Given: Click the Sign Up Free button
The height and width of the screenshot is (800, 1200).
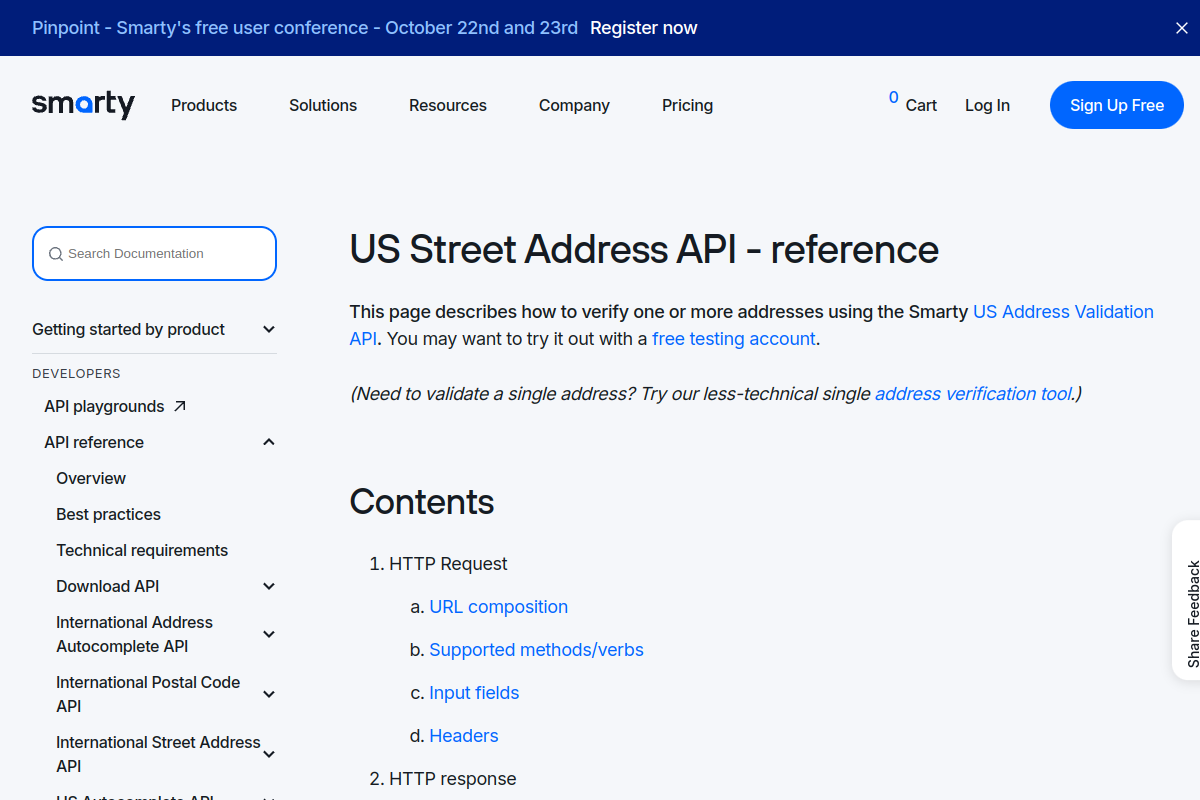Looking at the screenshot, I should (x=1117, y=105).
